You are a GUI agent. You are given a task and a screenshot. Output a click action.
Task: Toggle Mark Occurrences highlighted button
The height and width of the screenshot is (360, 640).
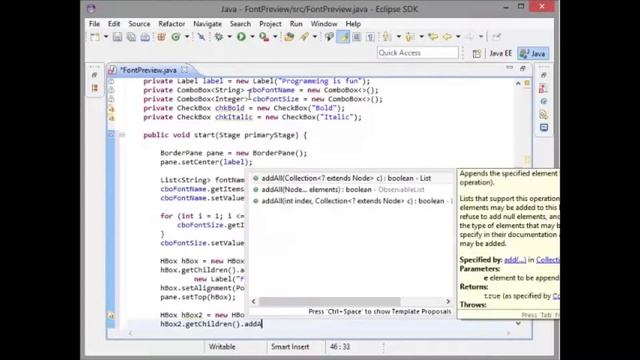coord(343,37)
